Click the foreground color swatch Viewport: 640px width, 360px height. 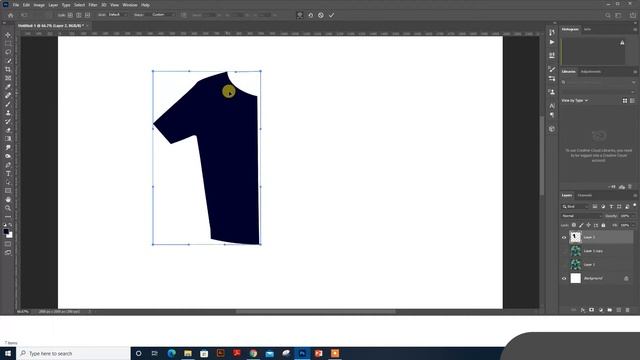[x=6, y=232]
